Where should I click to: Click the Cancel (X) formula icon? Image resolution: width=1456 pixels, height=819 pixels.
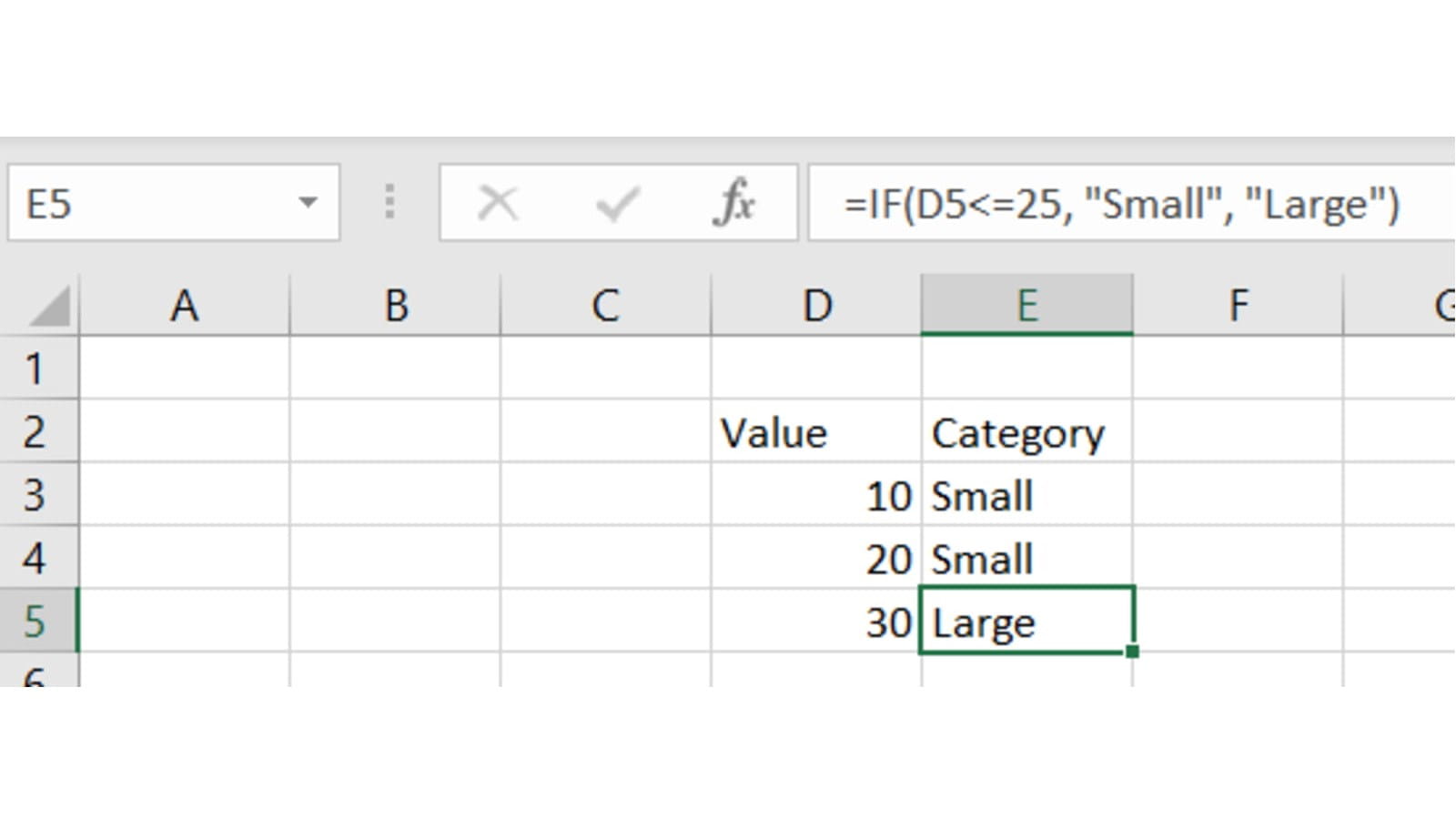point(498,203)
